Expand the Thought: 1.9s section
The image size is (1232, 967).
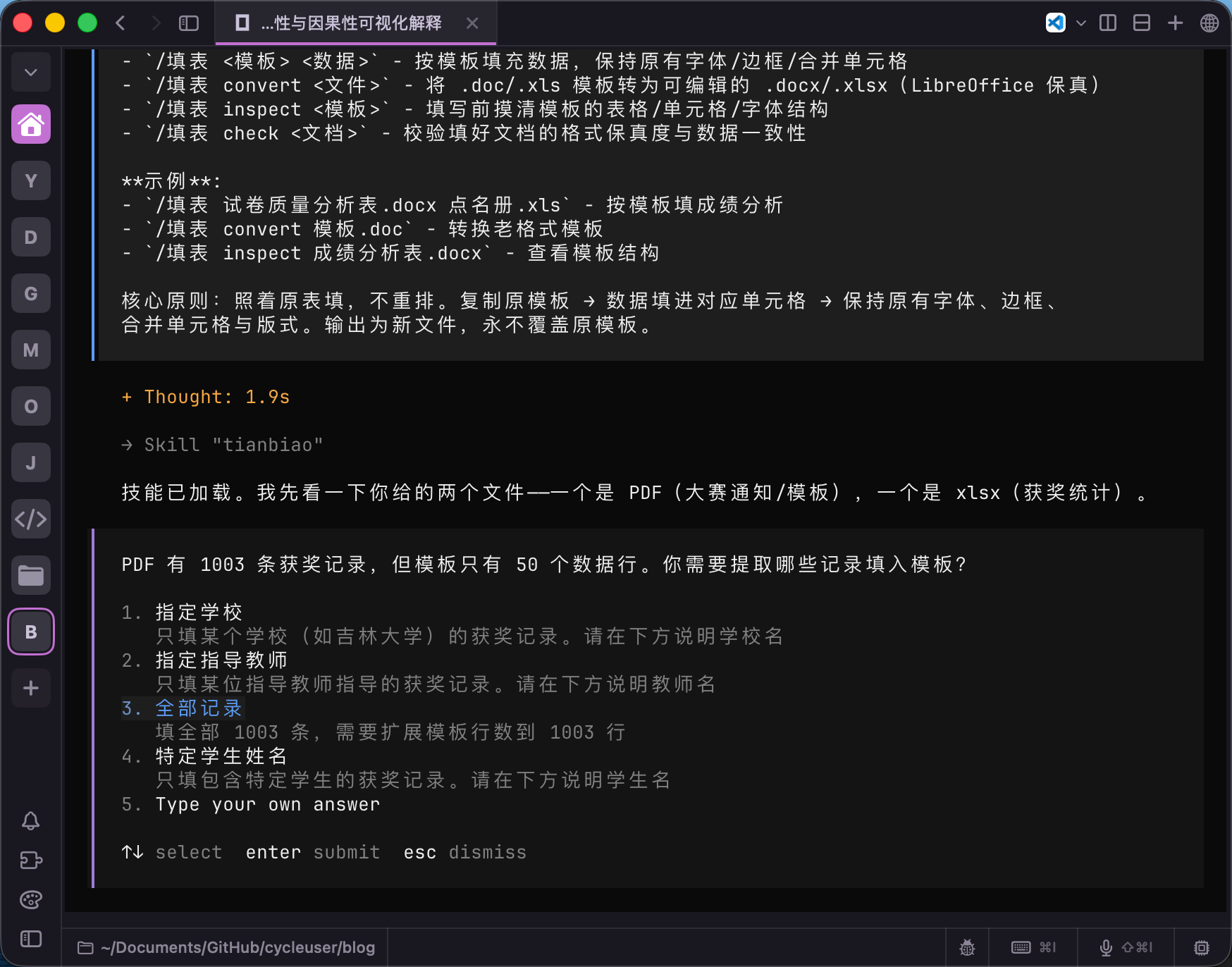206,397
